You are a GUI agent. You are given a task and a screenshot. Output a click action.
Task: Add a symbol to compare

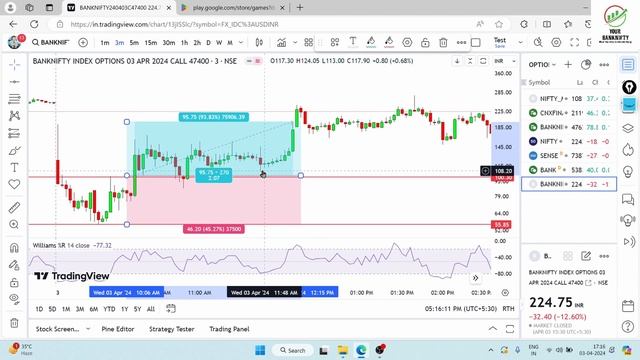pyautogui.click(x=83, y=42)
